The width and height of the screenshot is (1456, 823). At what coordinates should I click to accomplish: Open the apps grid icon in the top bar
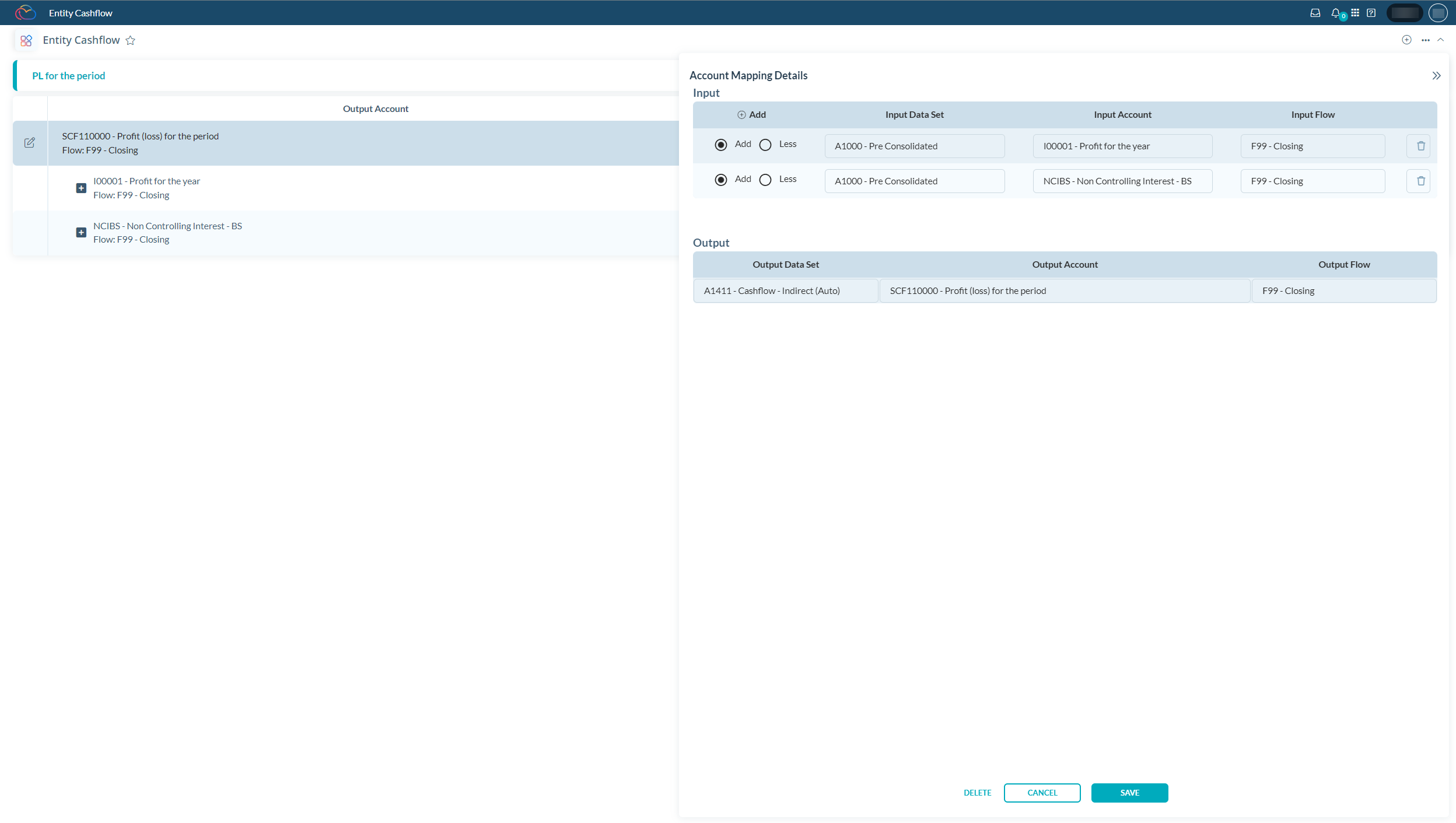[1354, 12]
